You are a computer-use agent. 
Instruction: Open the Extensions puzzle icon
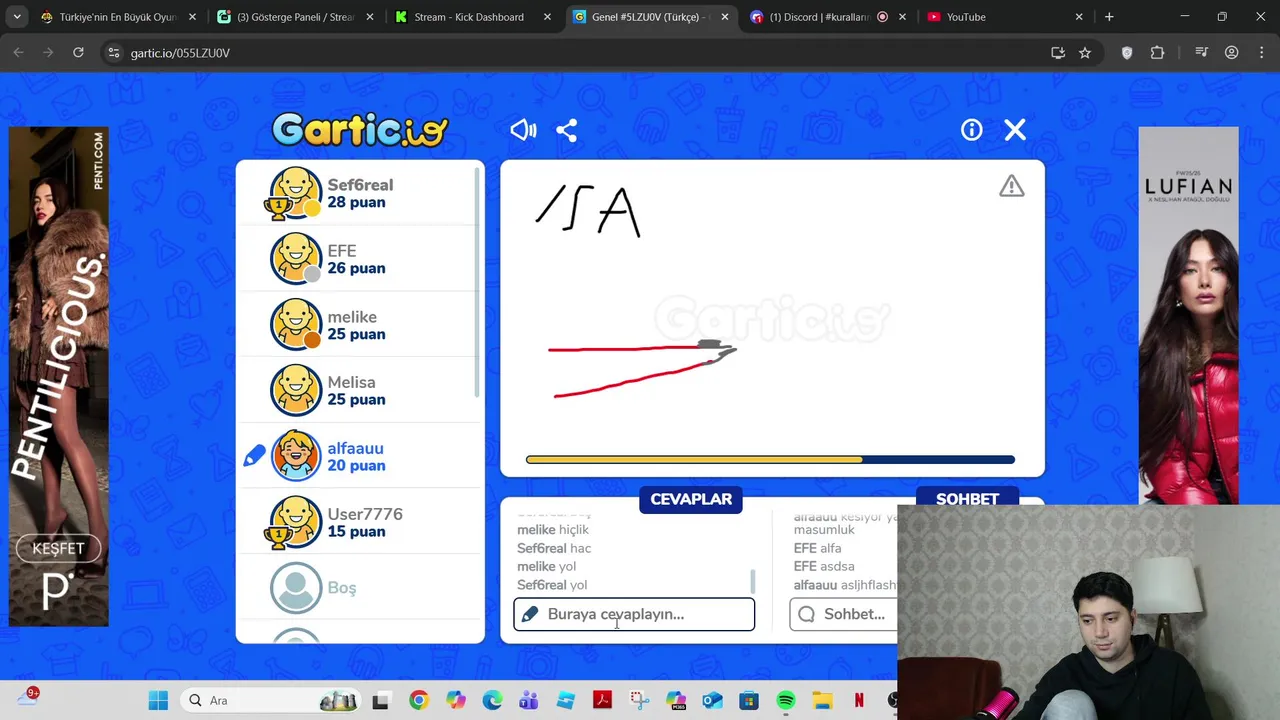[1158, 53]
